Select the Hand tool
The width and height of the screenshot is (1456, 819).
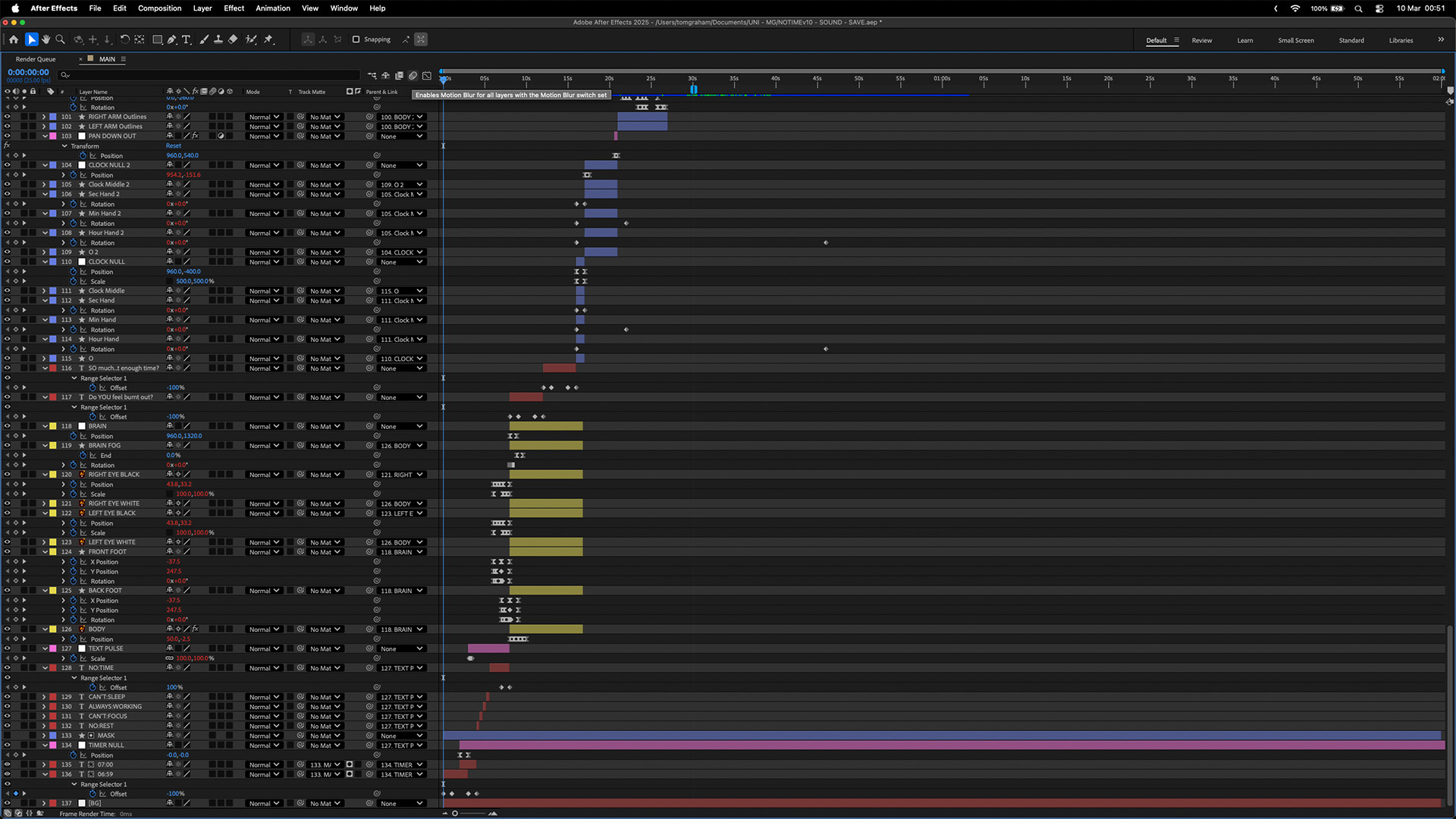(x=46, y=39)
